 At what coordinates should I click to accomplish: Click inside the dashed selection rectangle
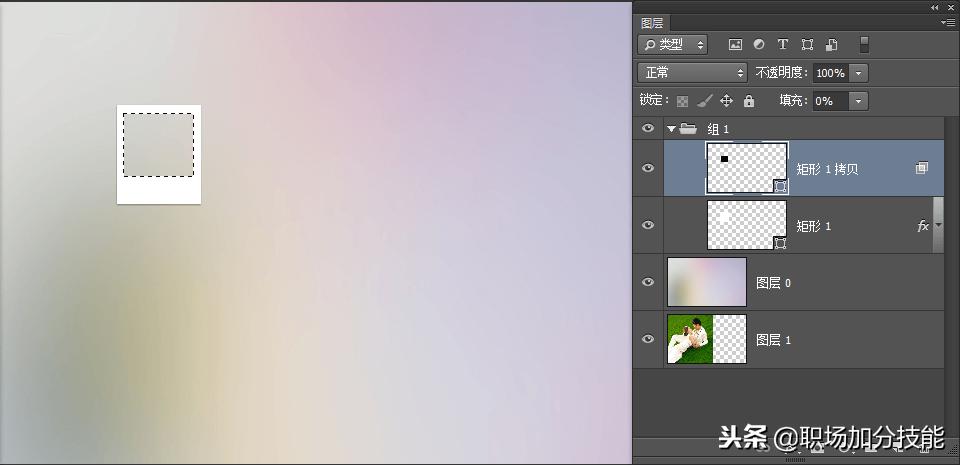pyautogui.click(x=159, y=145)
